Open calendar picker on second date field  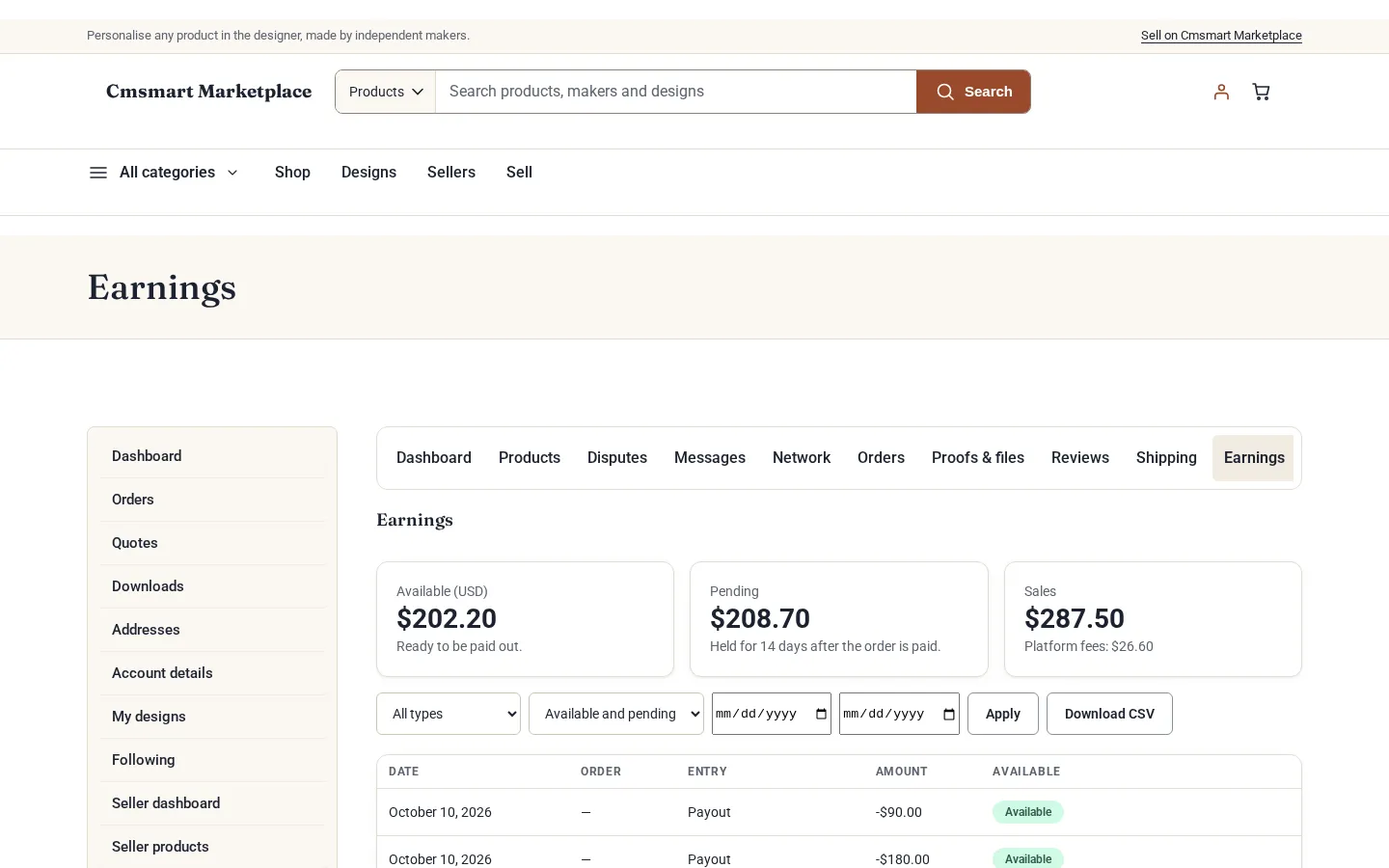click(x=949, y=714)
